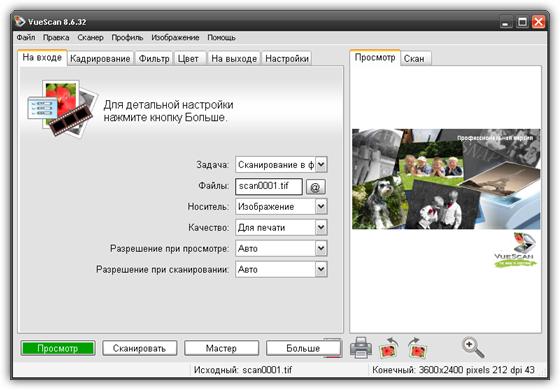Rotate image right with clockwise icon
The height and width of the screenshot is (390, 560).
pyautogui.click(x=417, y=348)
